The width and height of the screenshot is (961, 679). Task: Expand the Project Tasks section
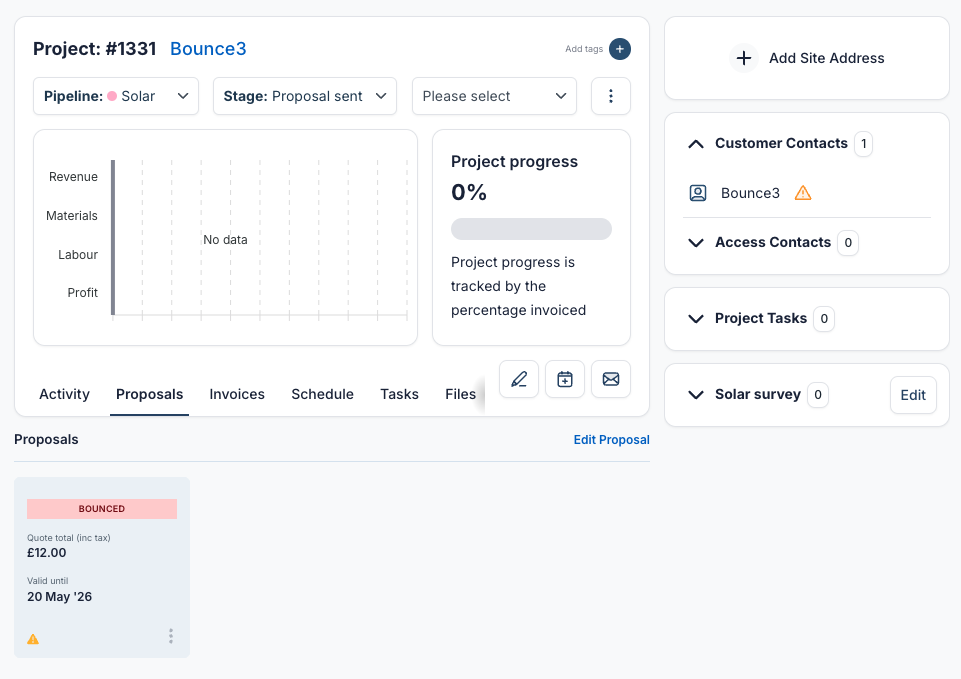pos(696,318)
